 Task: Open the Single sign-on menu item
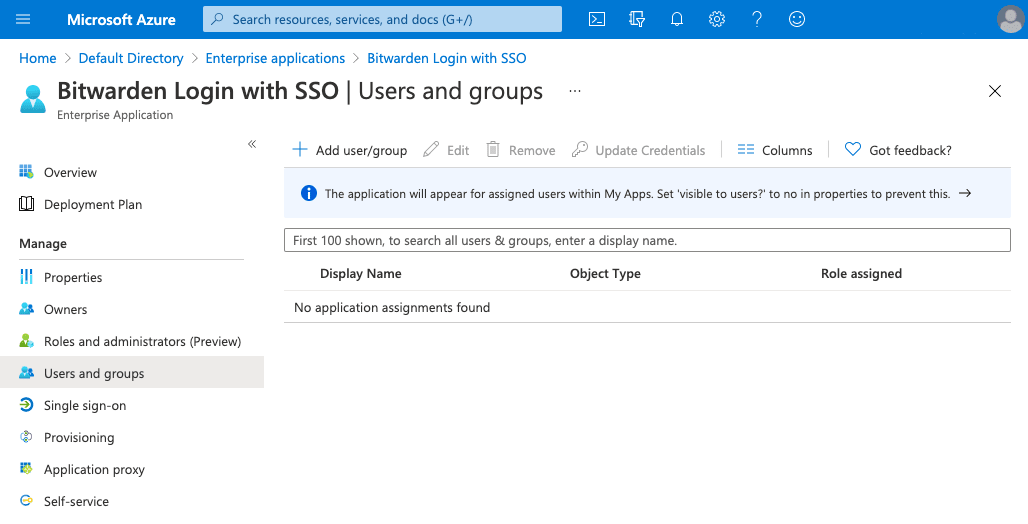pyautogui.click(x=85, y=405)
